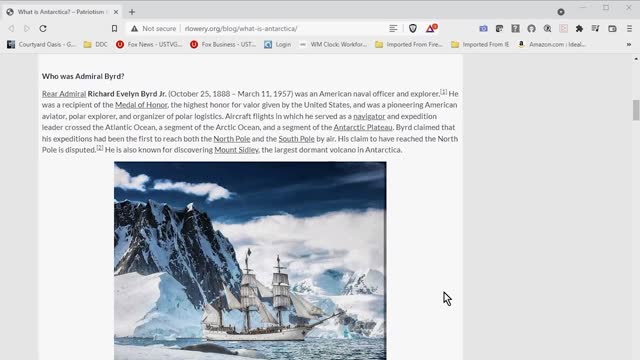Open the pink square extension icon
Screen dimensions: 640x360
(x=563, y=29)
